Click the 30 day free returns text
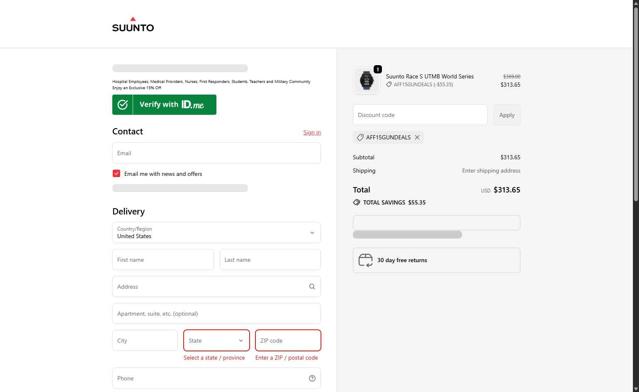 pyautogui.click(x=402, y=260)
